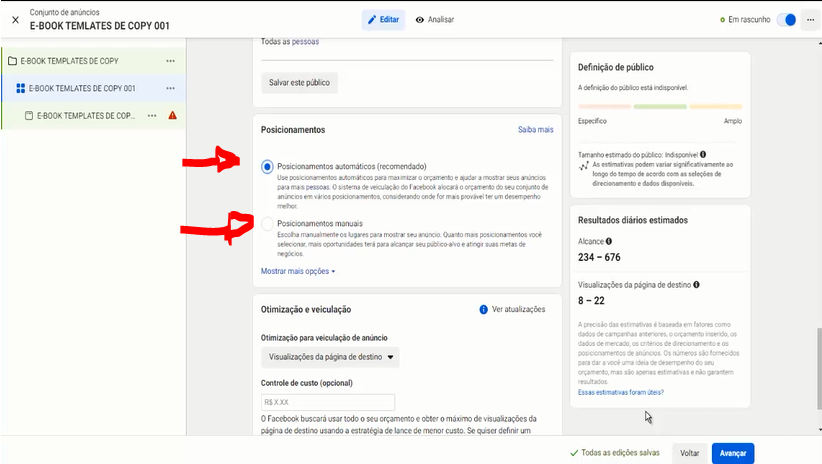Open the top-right three-dots menu
822x464 pixels.
pyautogui.click(x=810, y=20)
